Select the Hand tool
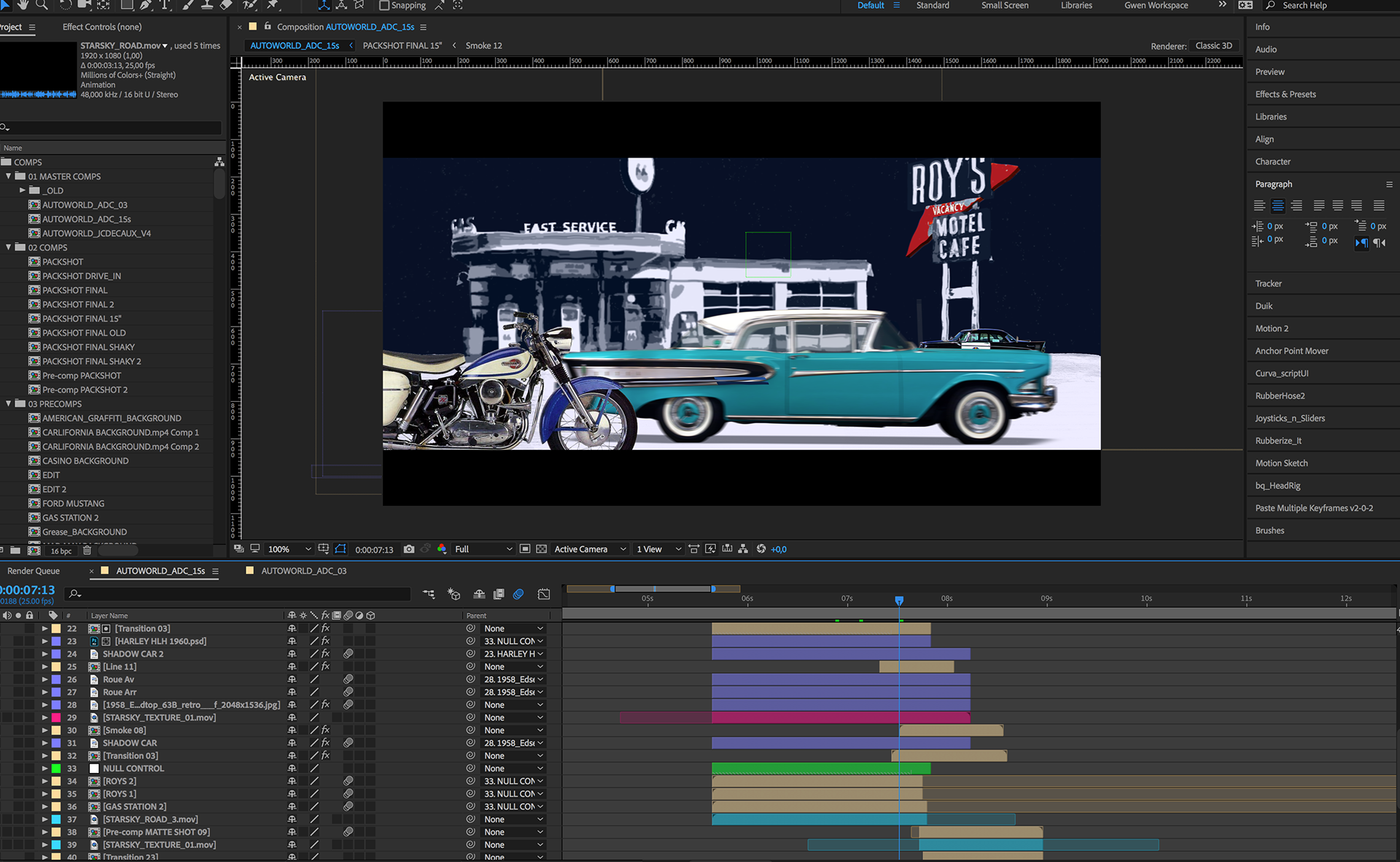This screenshot has height=862, width=1400. point(23,5)
